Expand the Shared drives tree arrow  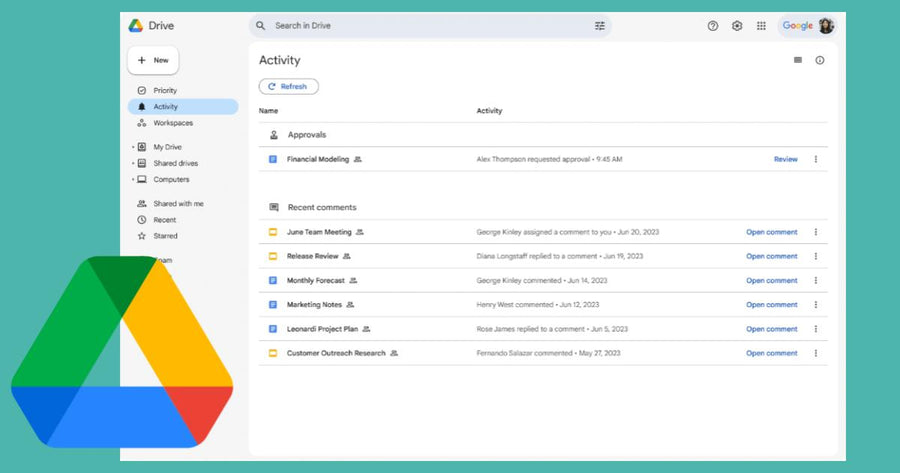(133, 164)
